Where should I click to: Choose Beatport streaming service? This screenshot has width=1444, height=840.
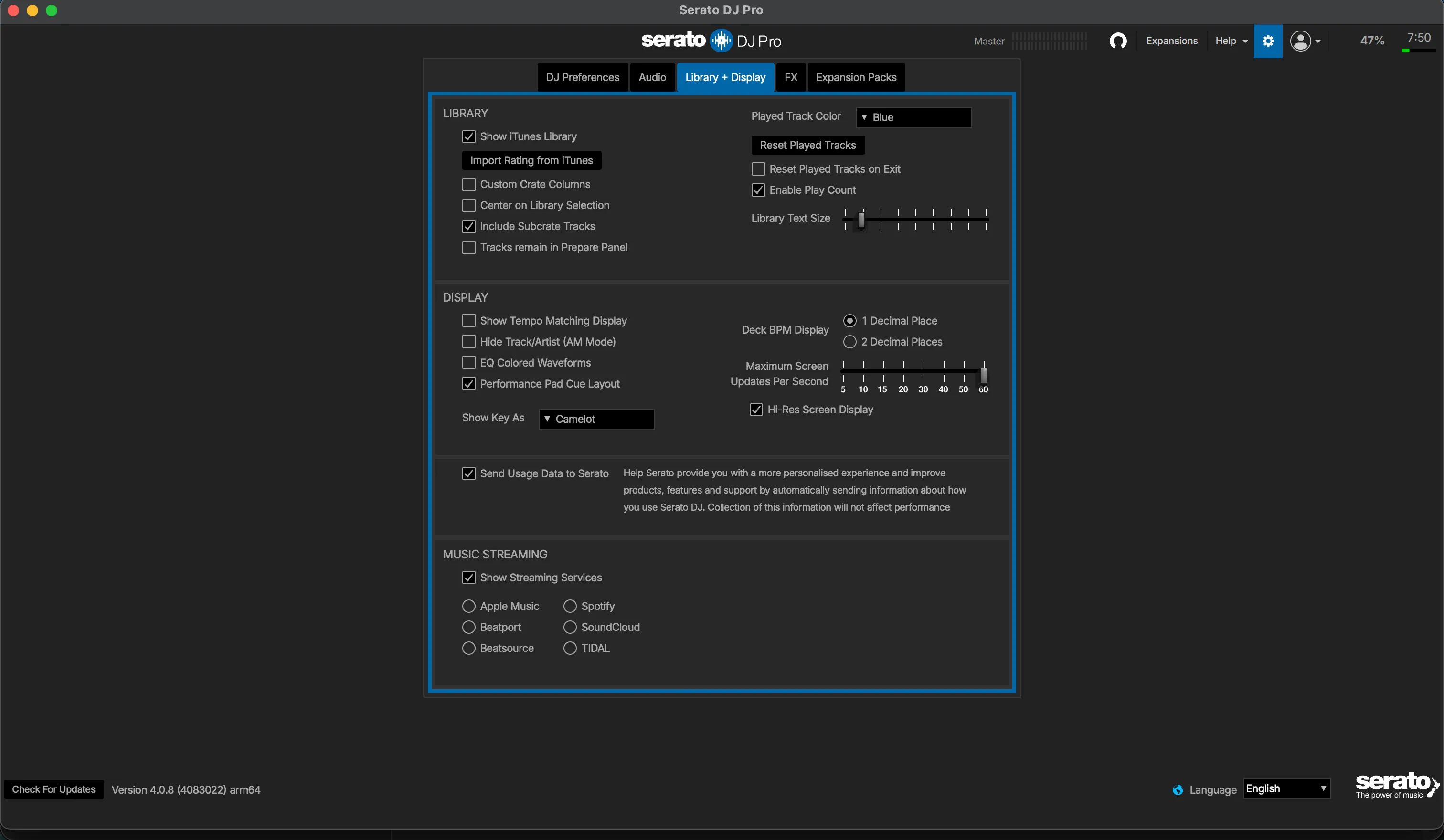(x=469, y=628)
